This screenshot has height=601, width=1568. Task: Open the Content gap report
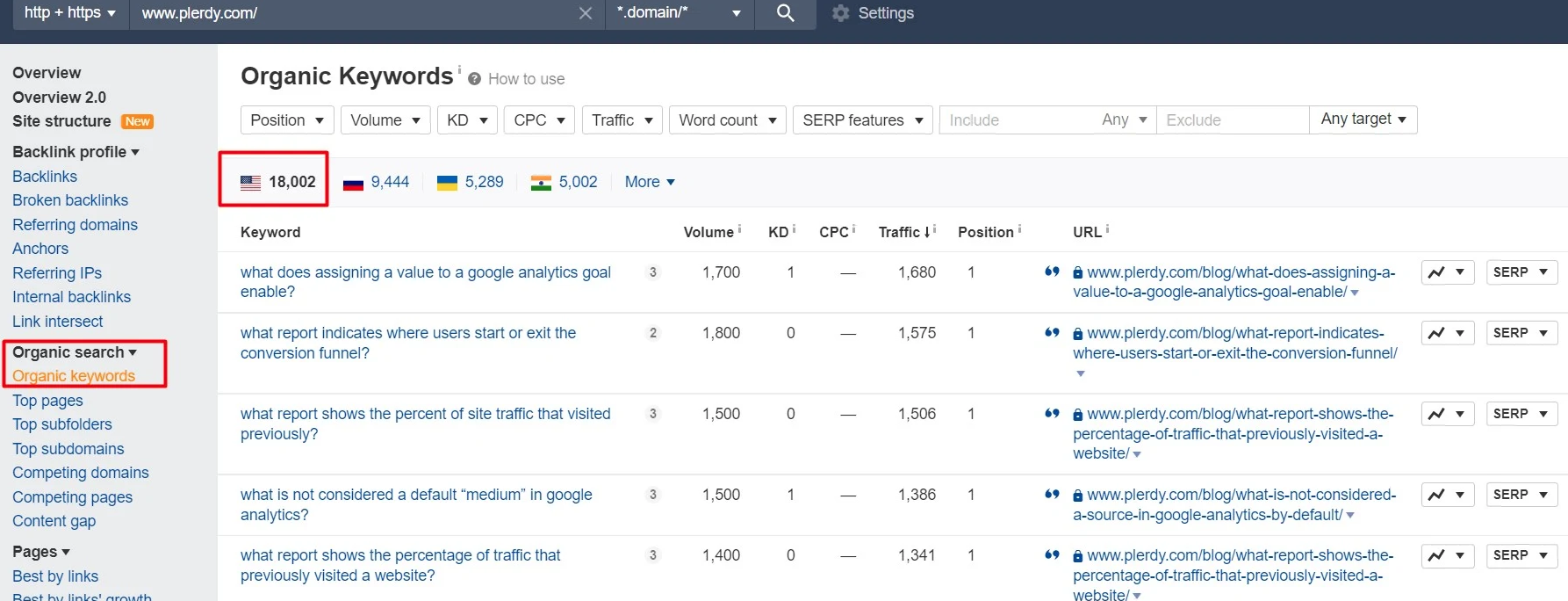(x=54, y=521)
